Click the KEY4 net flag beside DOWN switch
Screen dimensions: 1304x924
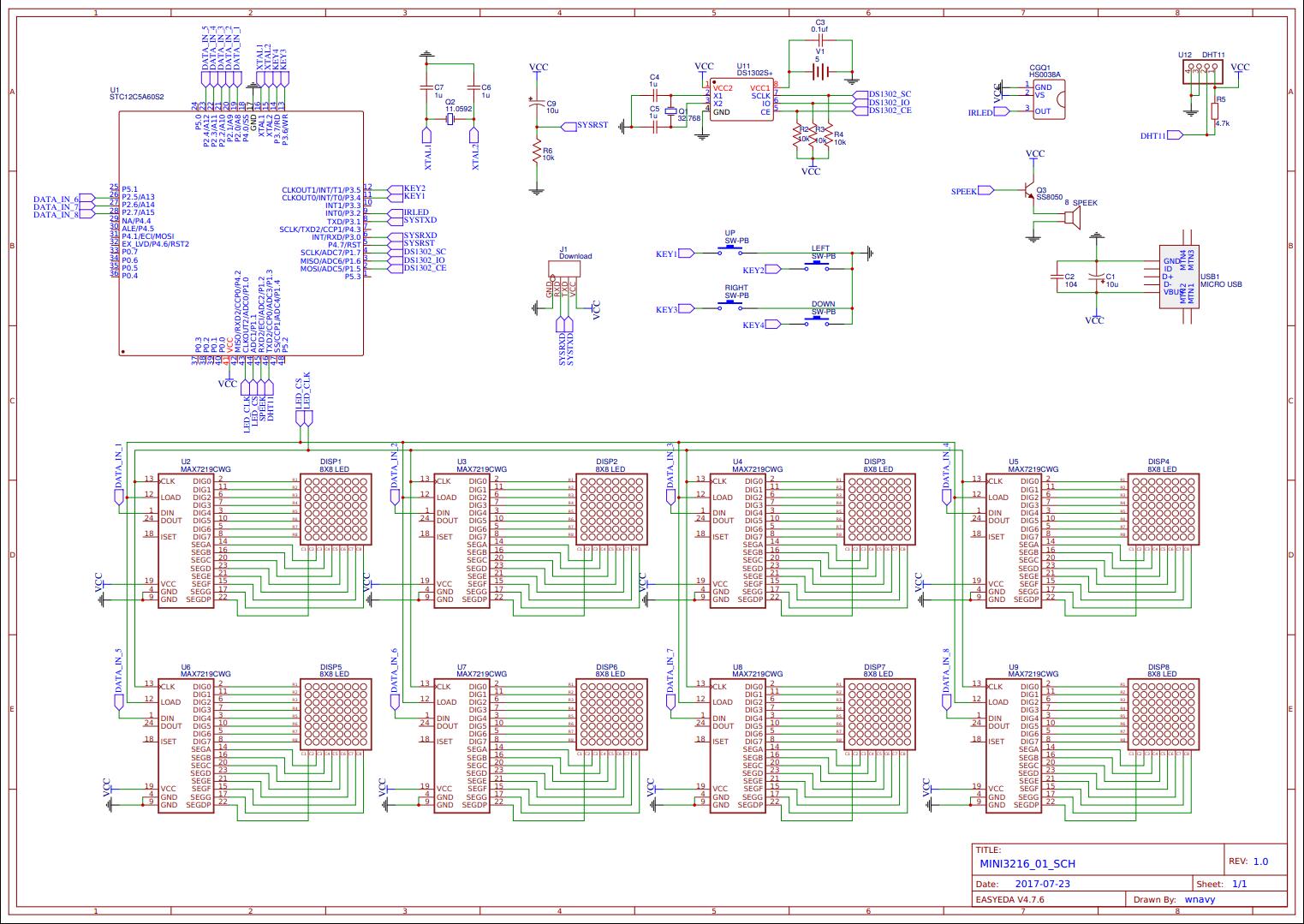coord(761,325)
